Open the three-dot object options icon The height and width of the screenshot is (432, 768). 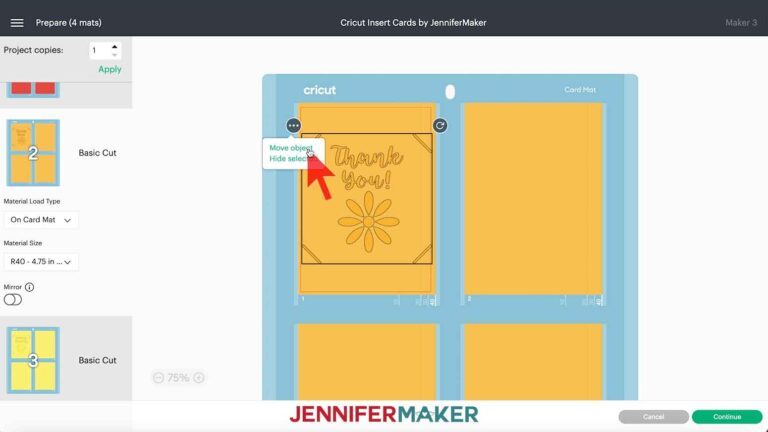(293, 126)
